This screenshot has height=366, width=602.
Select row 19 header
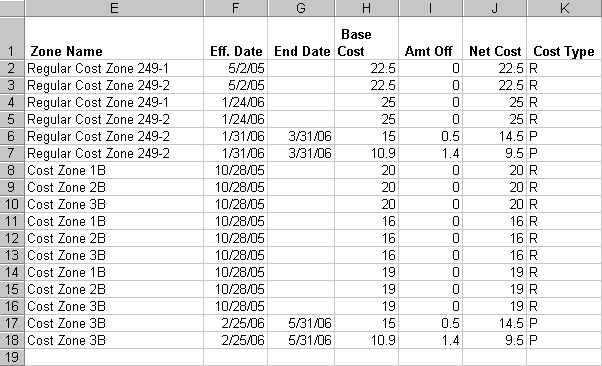(12, 357)
